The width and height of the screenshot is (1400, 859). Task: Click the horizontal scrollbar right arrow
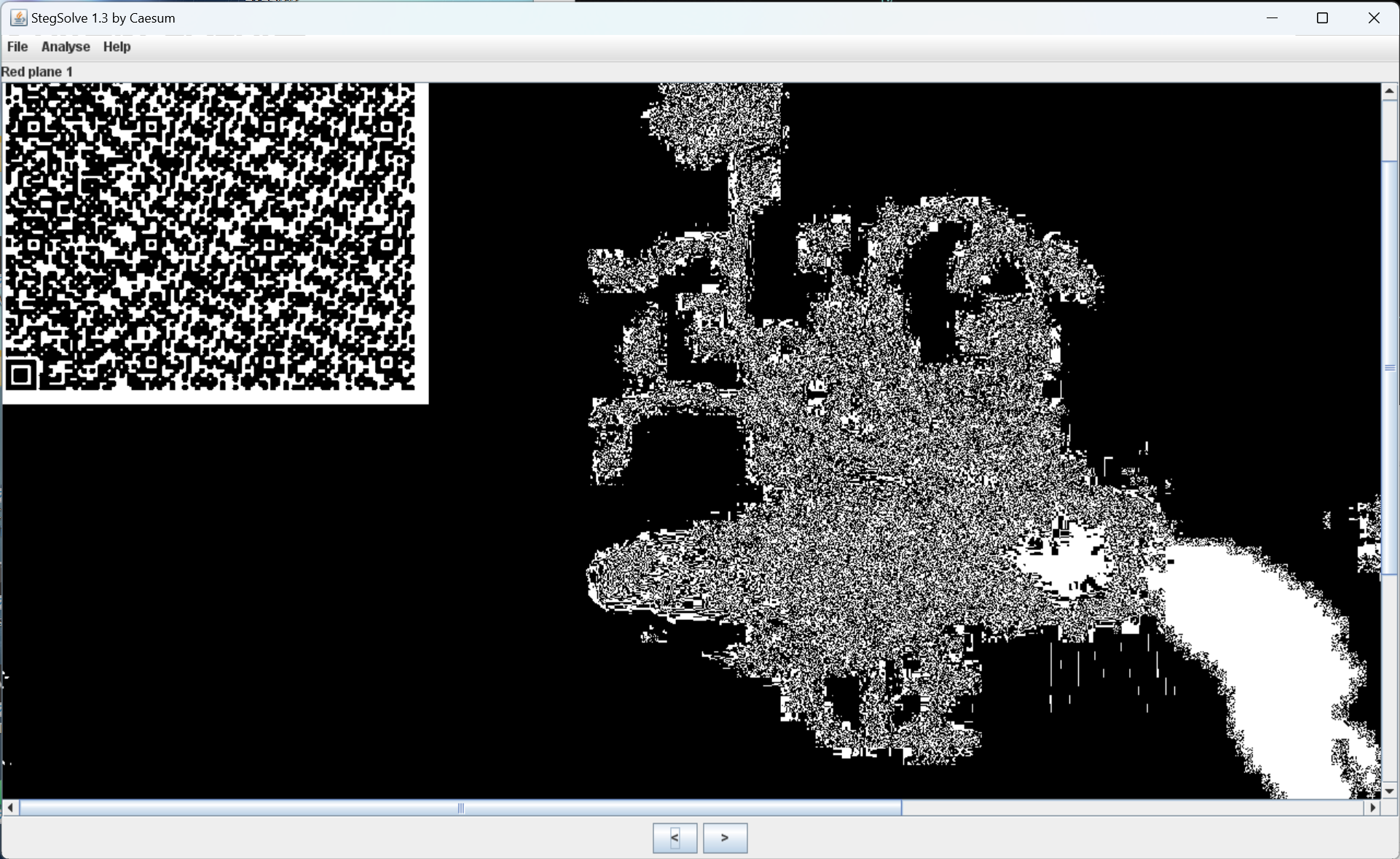click(1373, 807)
